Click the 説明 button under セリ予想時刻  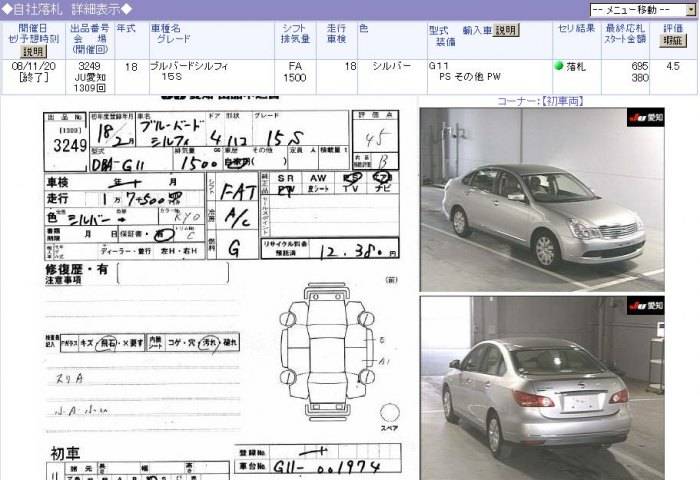click(33, 52)
